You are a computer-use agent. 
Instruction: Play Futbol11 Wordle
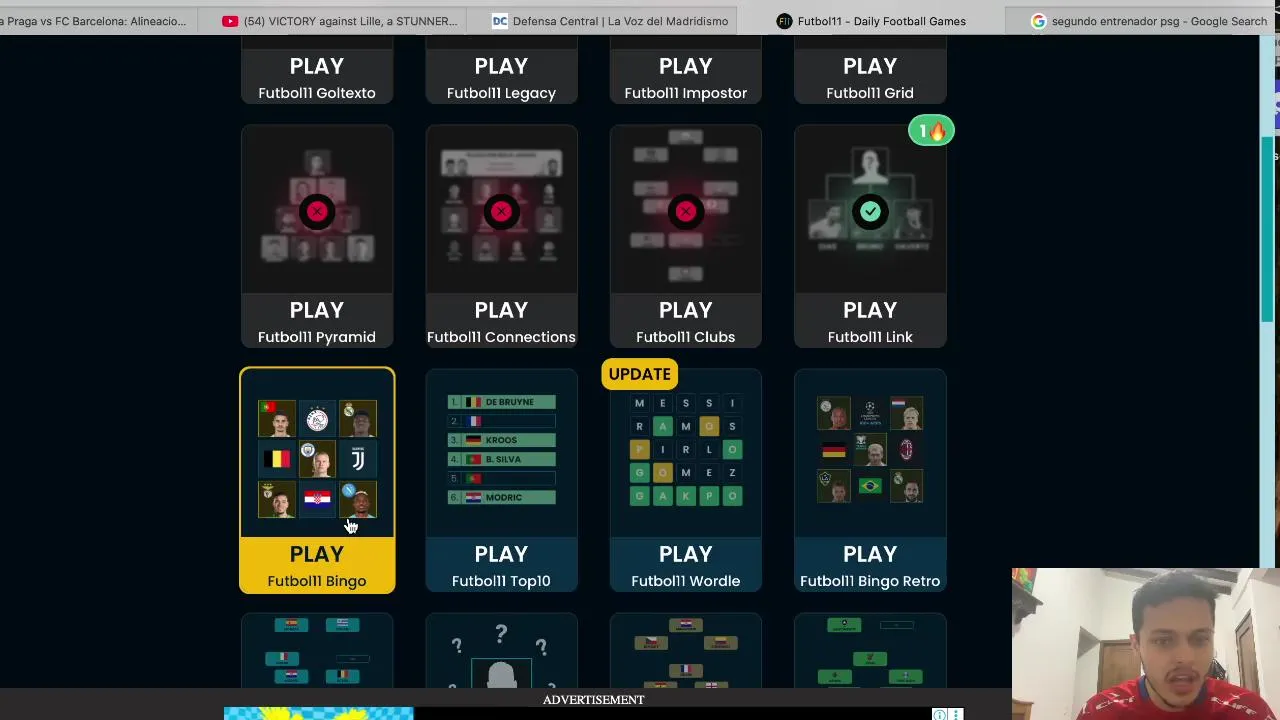[x=685, y=565]
